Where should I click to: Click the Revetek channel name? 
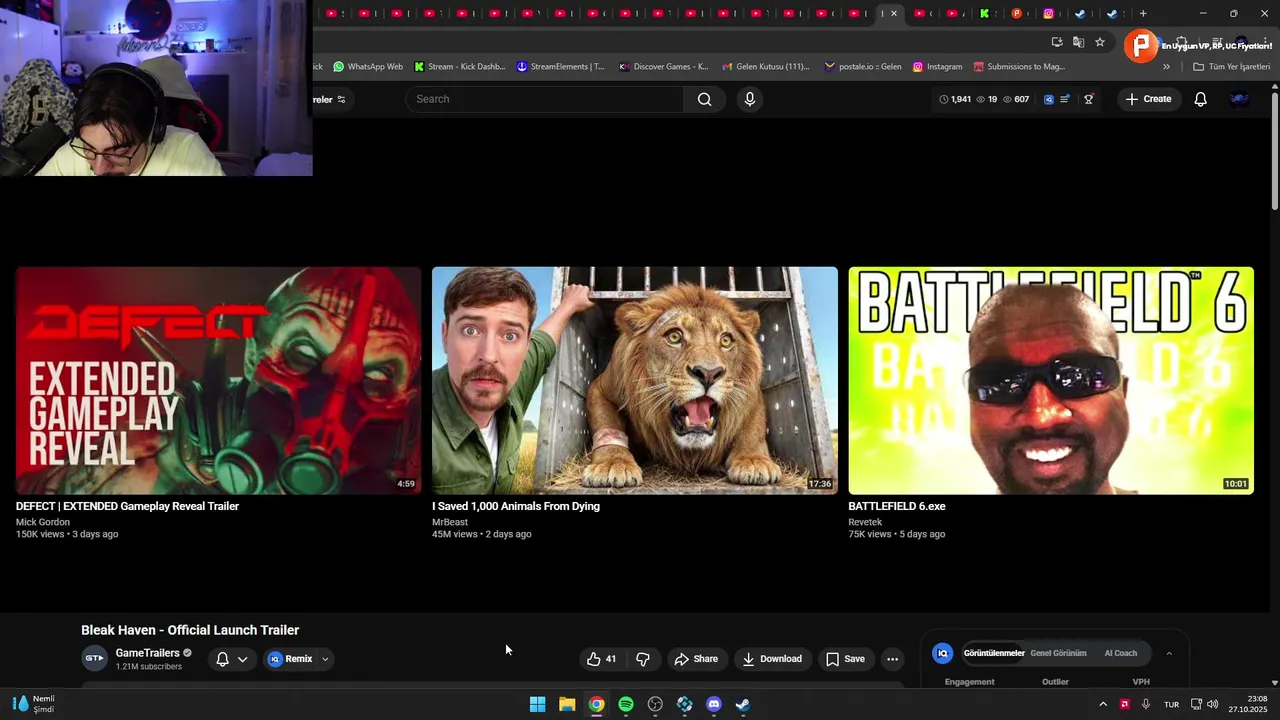click(865, 522)
